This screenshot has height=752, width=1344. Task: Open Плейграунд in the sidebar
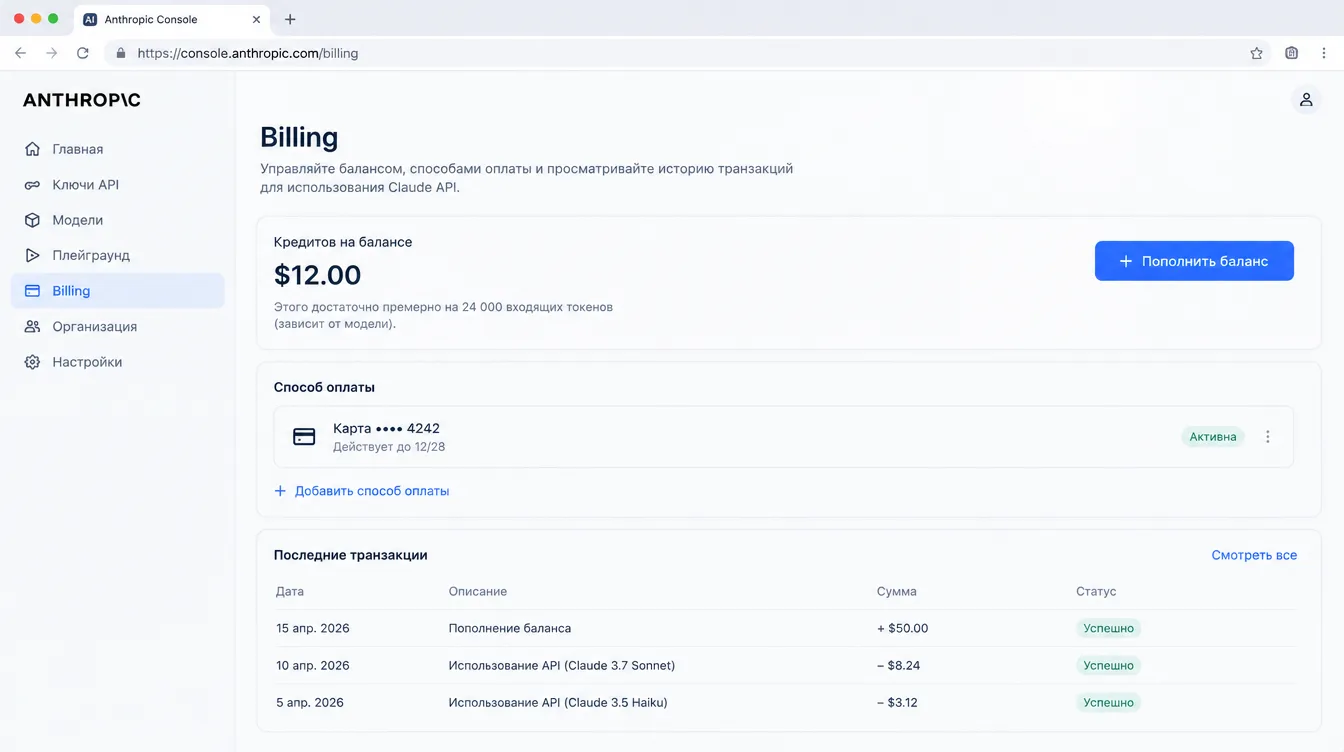coord(118,255)
